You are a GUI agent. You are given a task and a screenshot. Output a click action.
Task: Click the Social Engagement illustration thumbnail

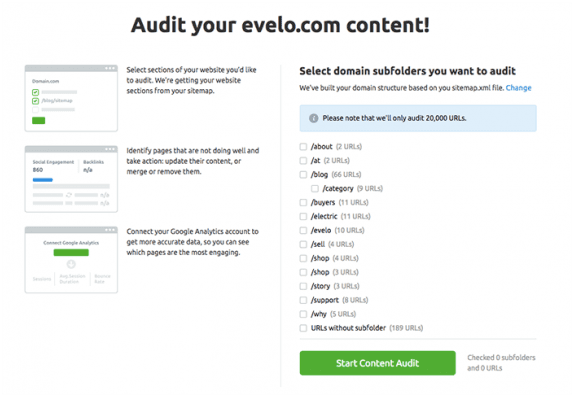click(x=71, y=179)
